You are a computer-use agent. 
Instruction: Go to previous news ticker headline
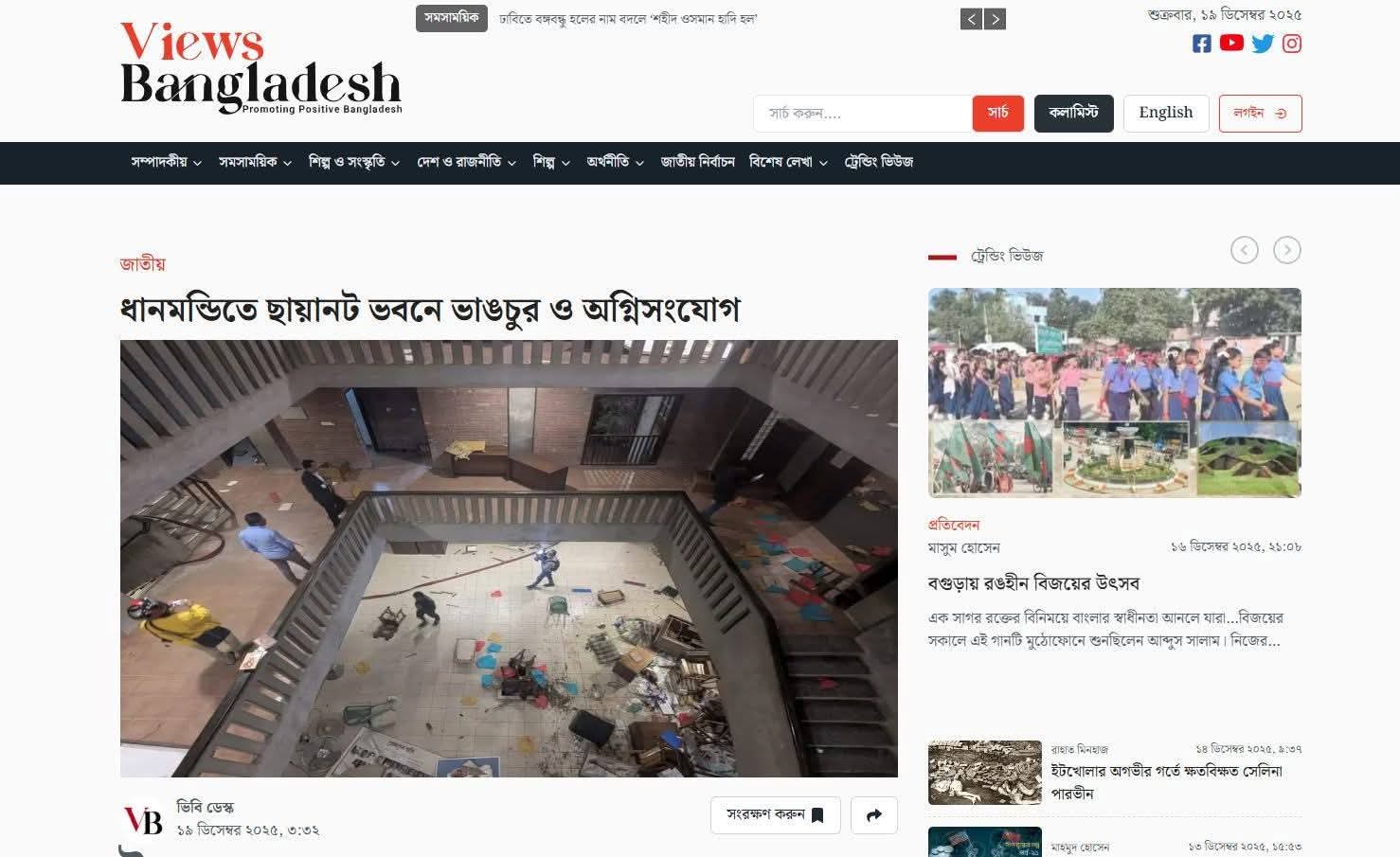971,19
